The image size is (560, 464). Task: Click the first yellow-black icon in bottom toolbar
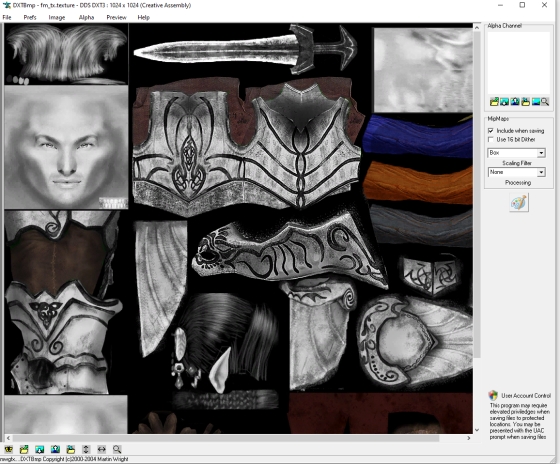(x=9, y=449)
